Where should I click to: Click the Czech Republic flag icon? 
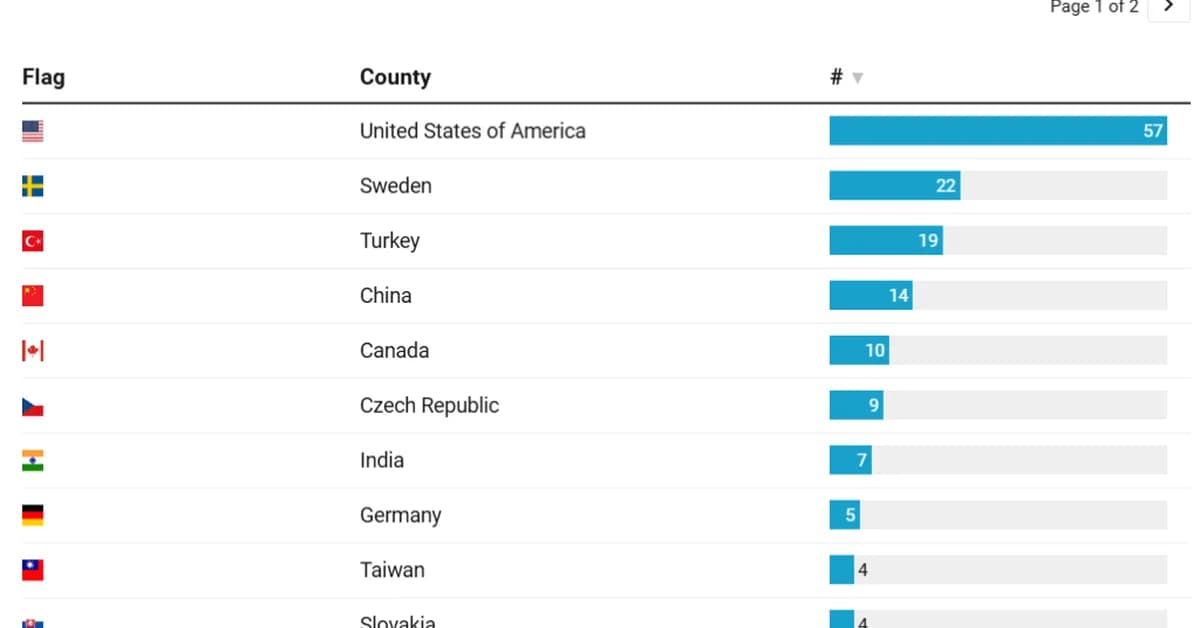coord(33,406)
